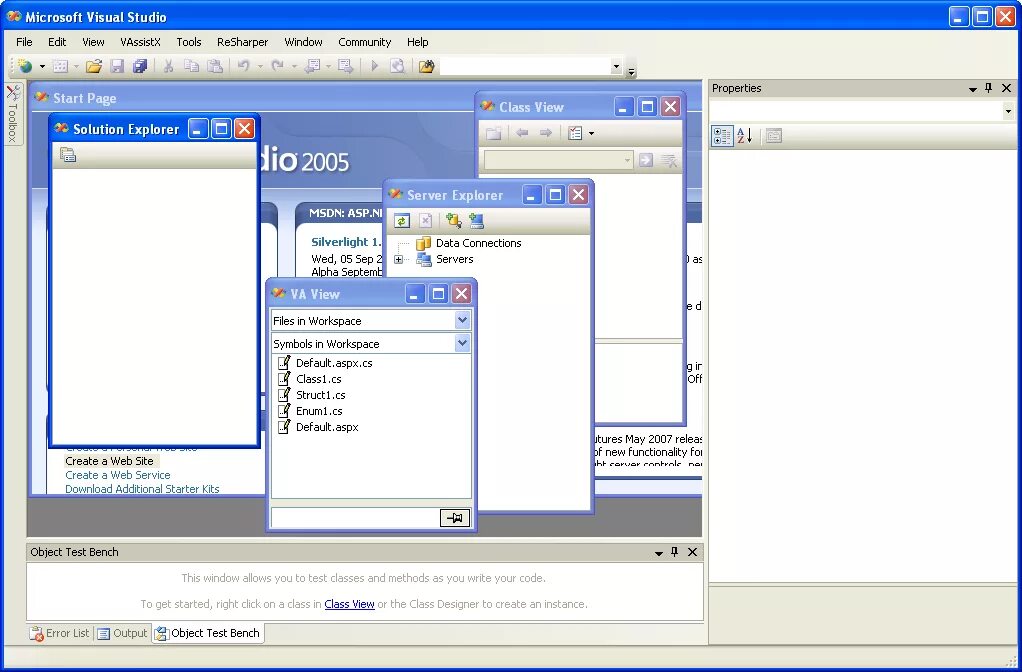Switch to the Error List tab
Screen dimensions: 1022x672
[x=59, y=633]
